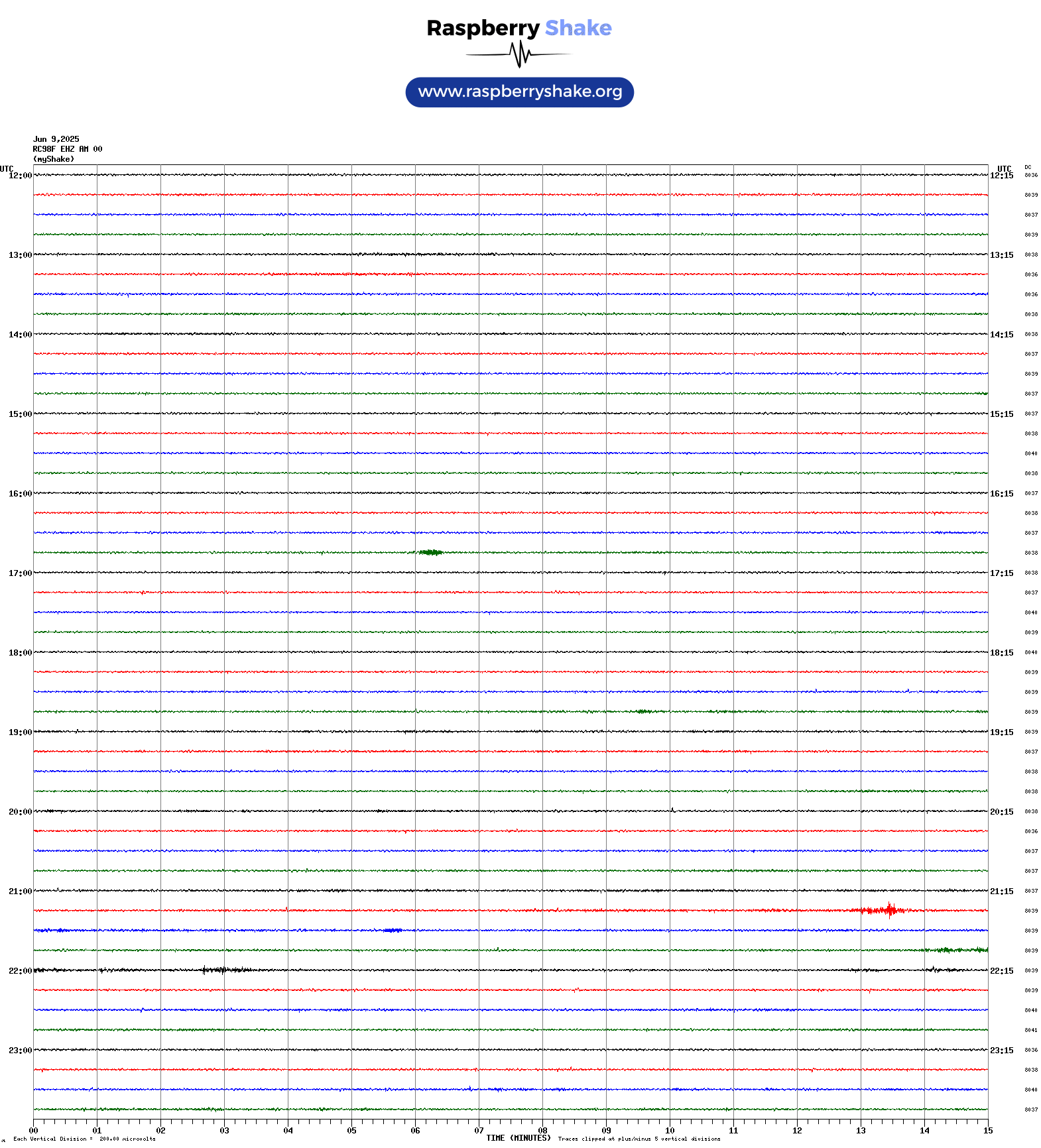
Task: Click minute label 13 on the bottom axis
Action: coord(861,1131)
